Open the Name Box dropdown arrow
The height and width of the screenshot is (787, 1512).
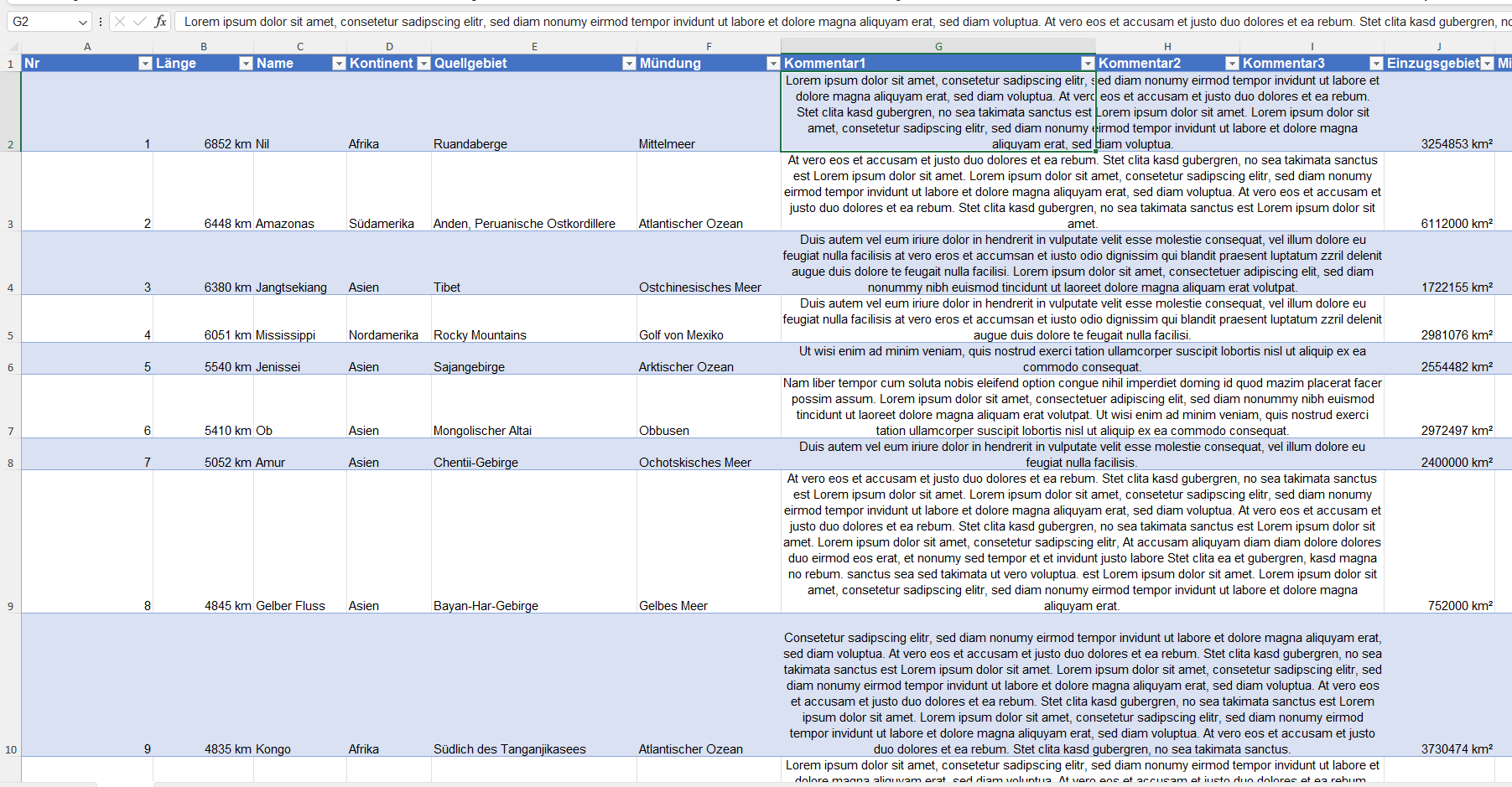(82, 22)
